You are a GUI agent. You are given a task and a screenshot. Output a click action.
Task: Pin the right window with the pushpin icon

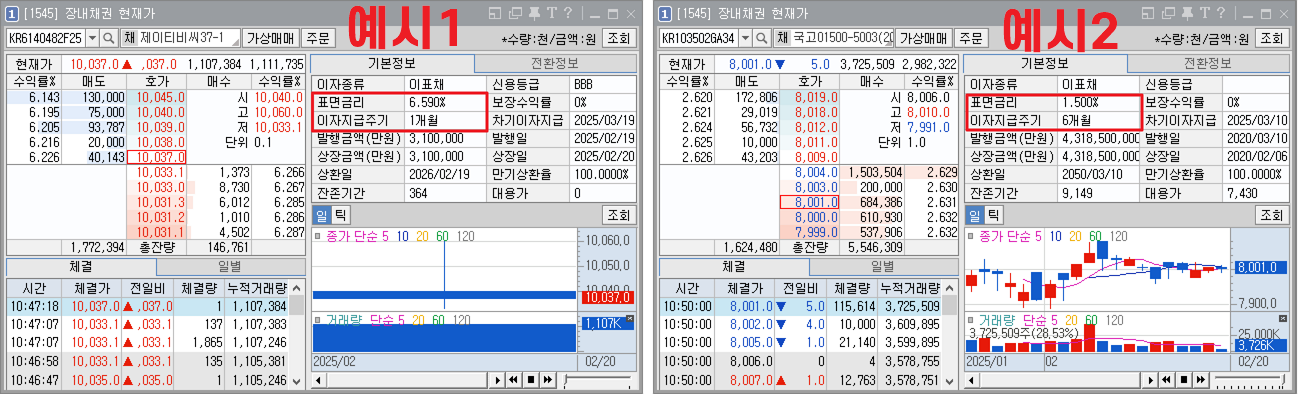click(1187, 13)
